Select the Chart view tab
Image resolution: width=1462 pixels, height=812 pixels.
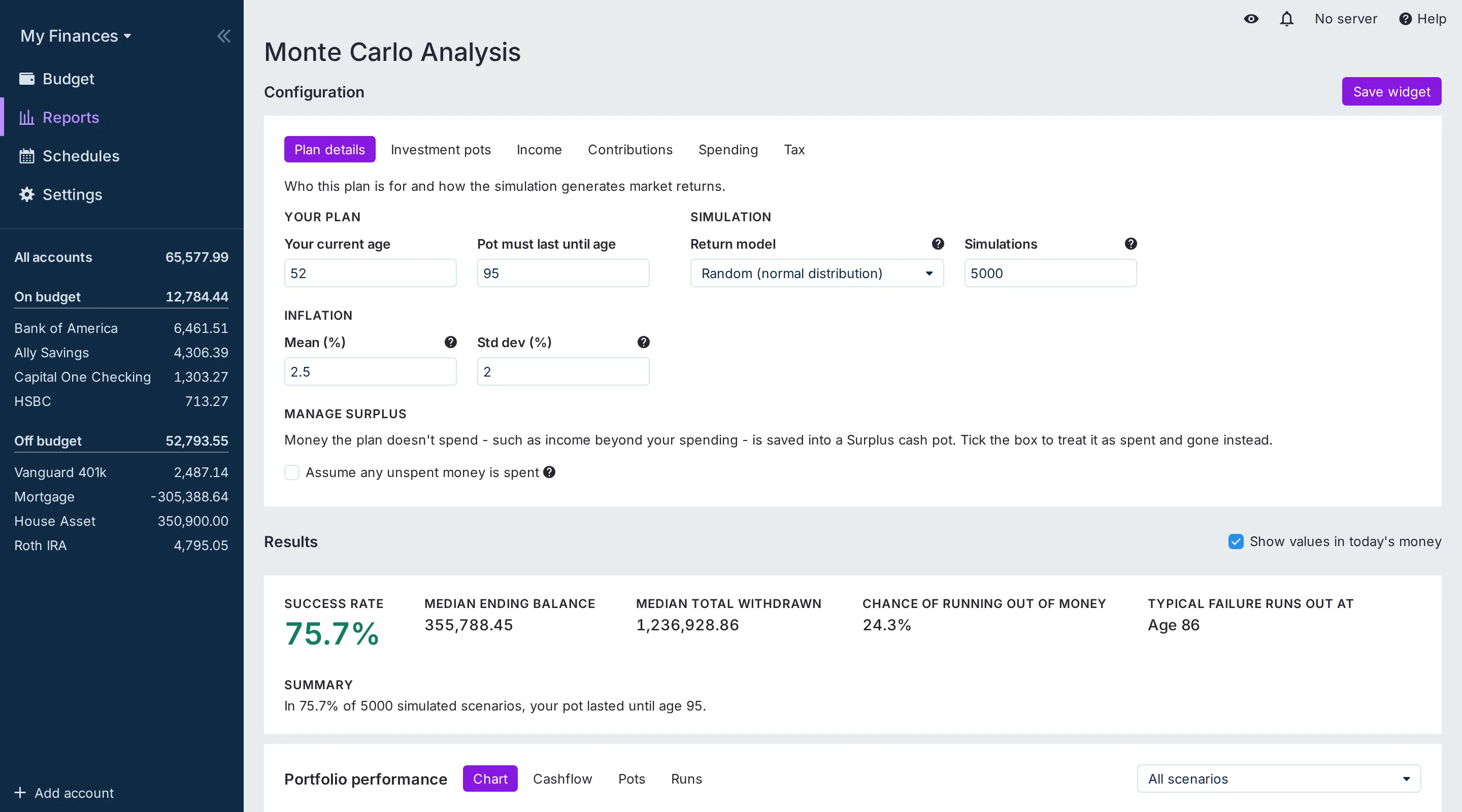pyautogui.click(x=490, y=779)
